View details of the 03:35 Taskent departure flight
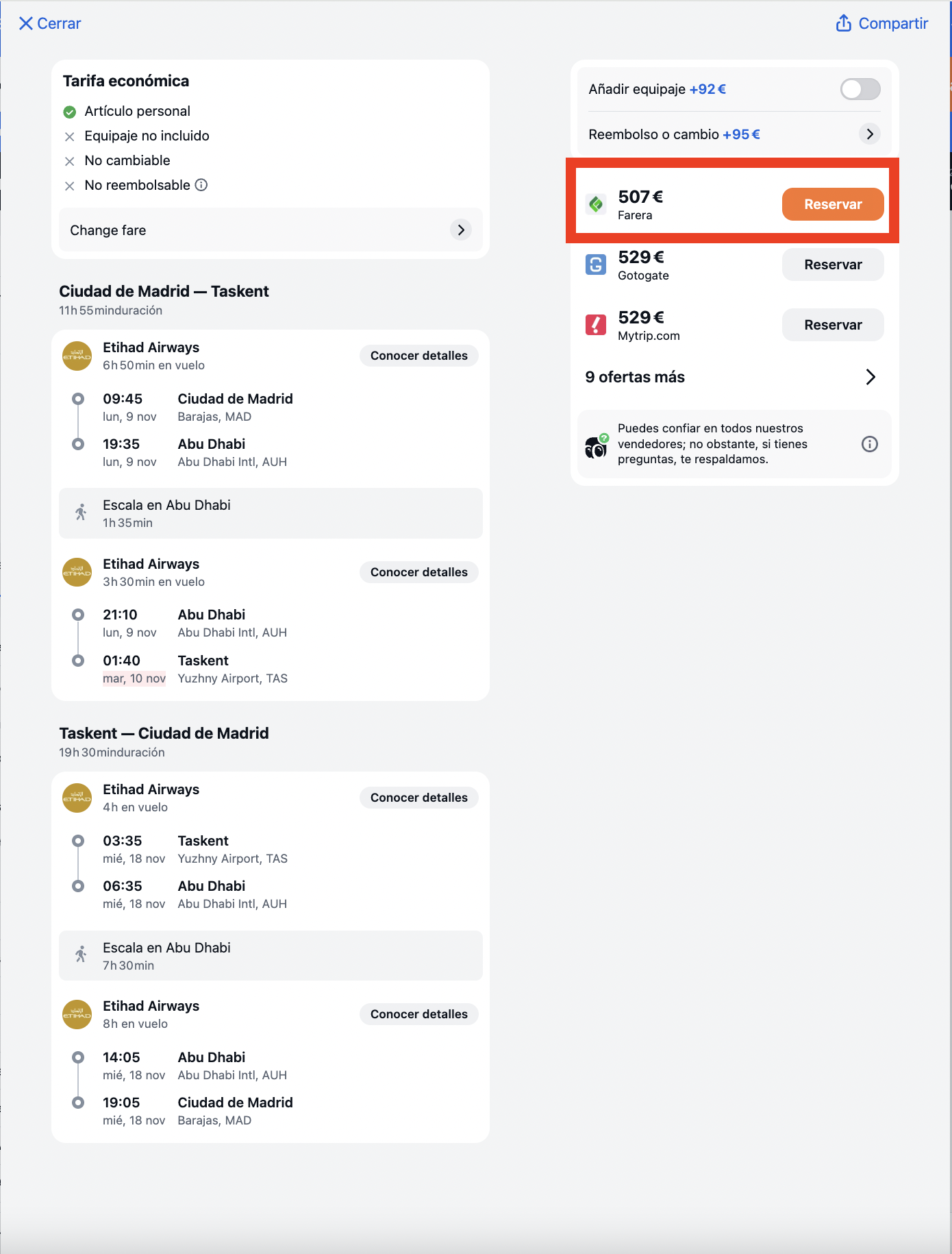 tap(419, 798)
